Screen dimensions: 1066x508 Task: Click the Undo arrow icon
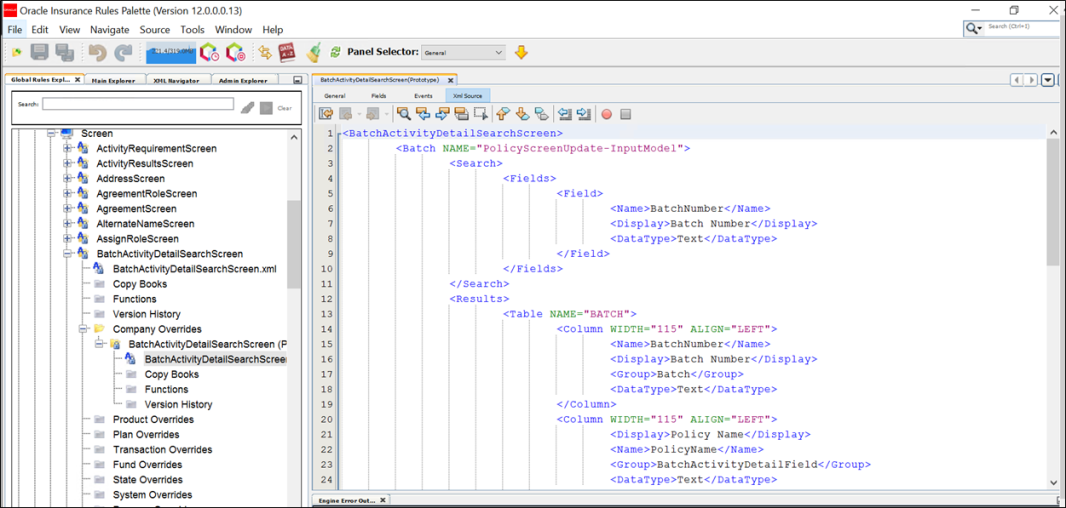tap(99, 52)
